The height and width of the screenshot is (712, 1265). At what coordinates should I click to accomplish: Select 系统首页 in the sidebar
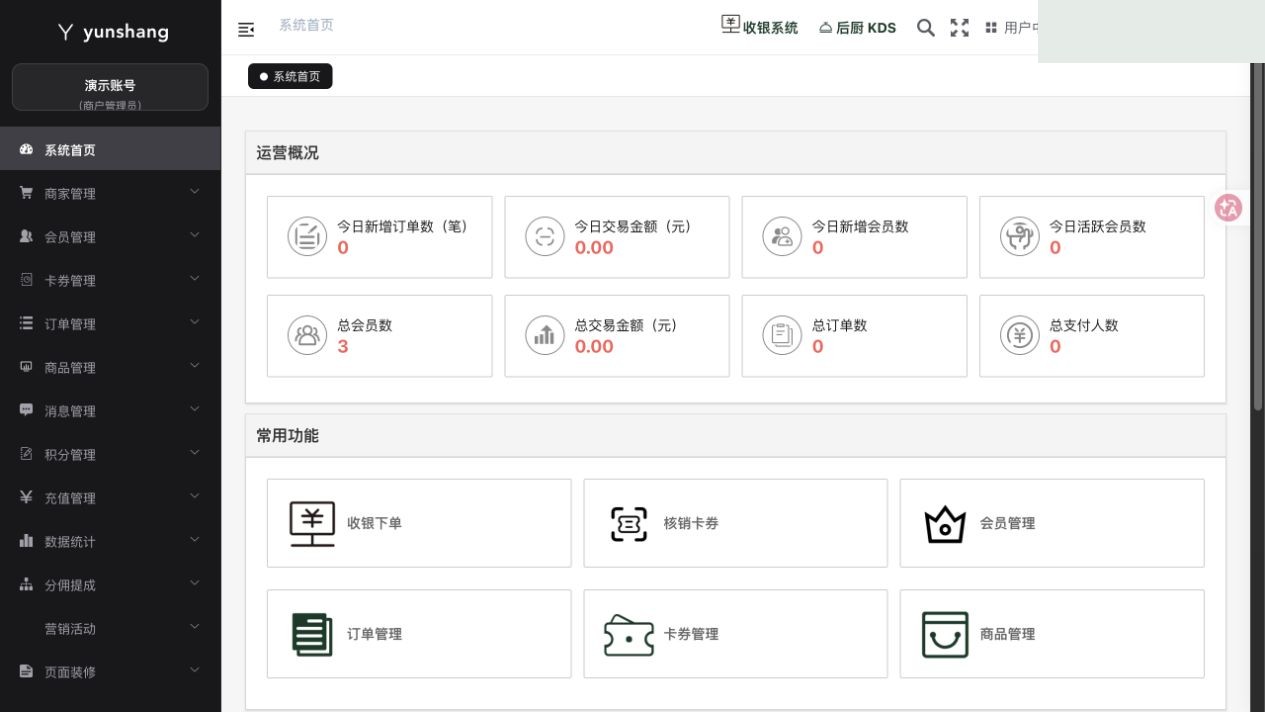[x=110, y=150]
